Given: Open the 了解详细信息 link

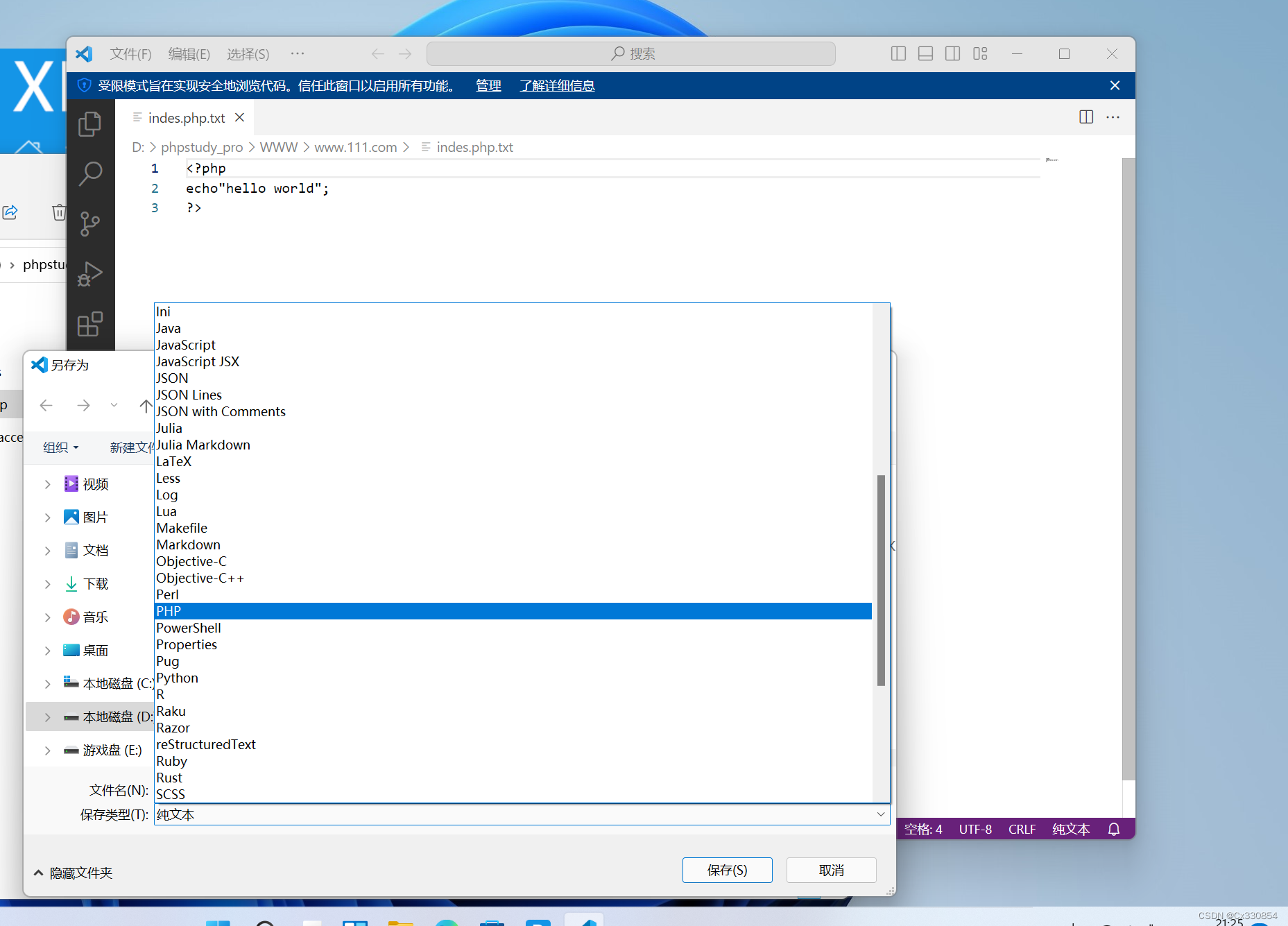Looking at the screenshot, I should pyautogui.click(x=556, y=85).
